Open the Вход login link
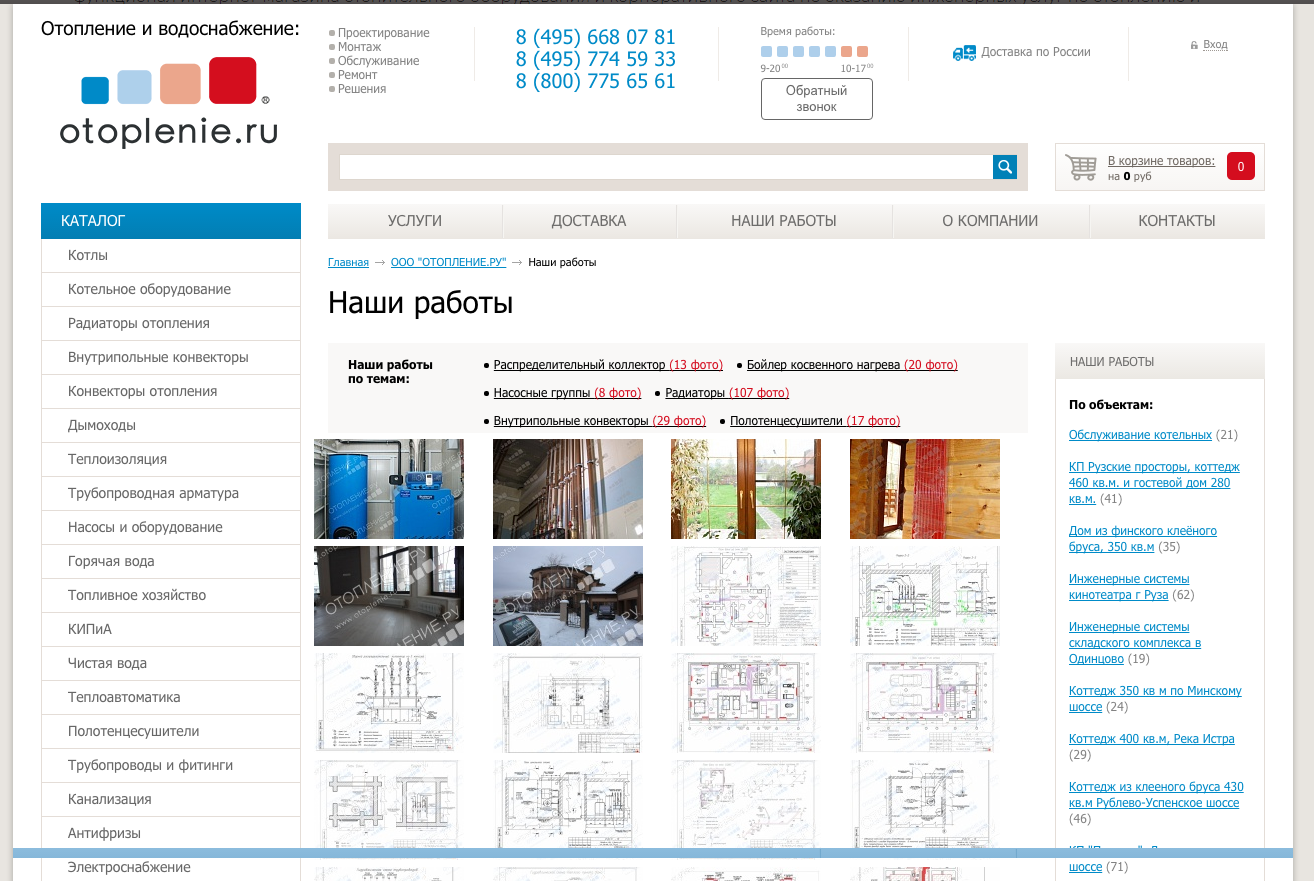Screen dimensions: 1314x881 tap(1215, 45)
